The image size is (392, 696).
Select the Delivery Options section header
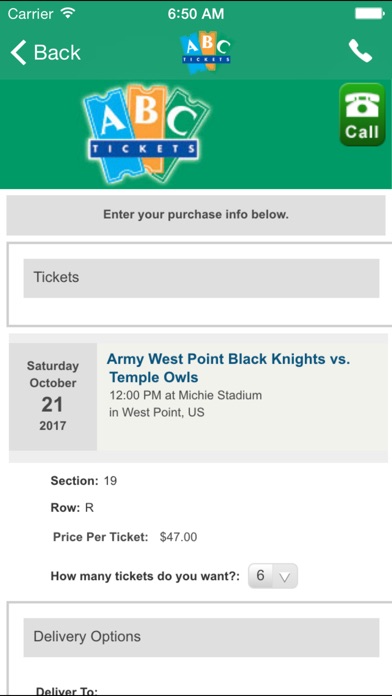[201, 637]
